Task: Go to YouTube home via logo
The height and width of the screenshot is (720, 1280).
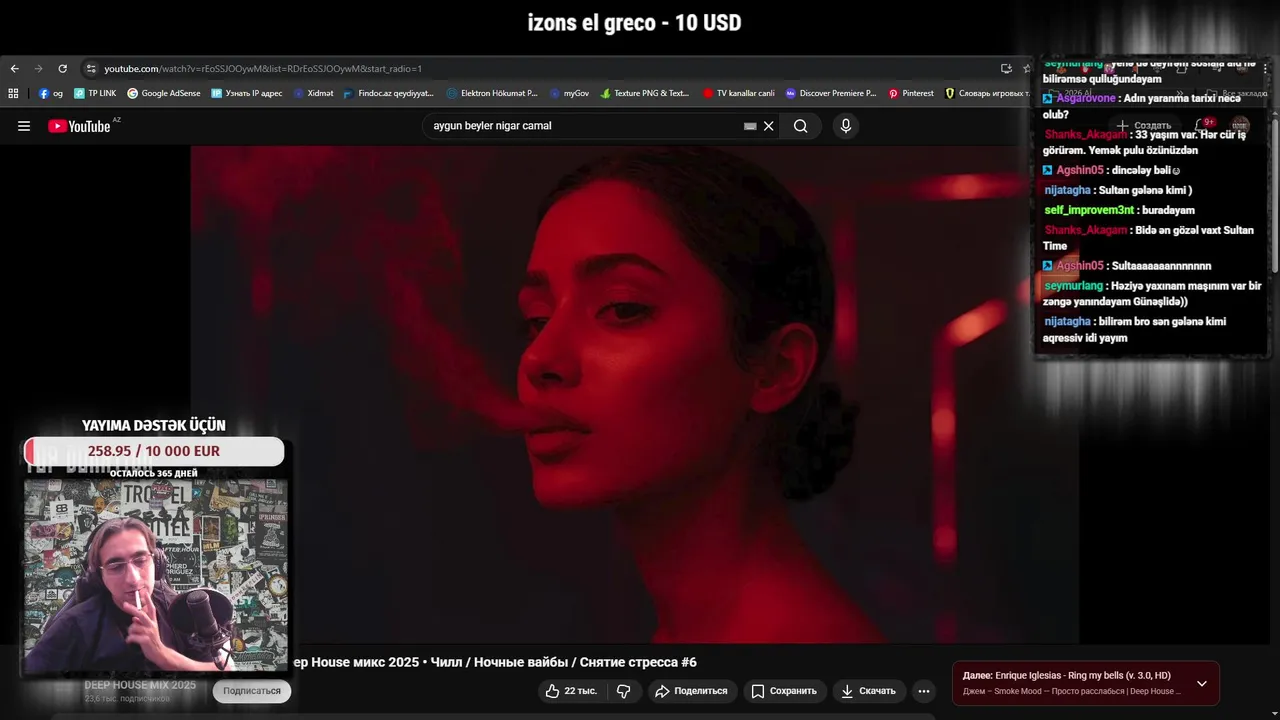Action: coord(80,126)
